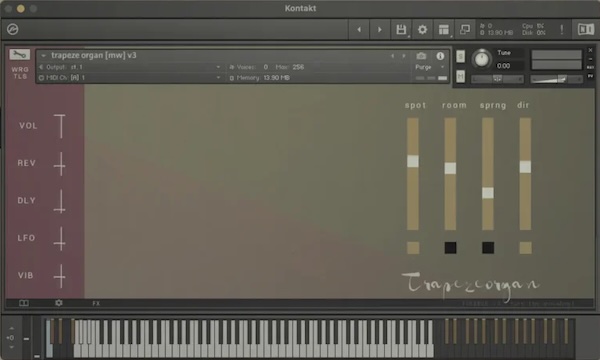The width and height of the screenshot is (600, 360).
Task: Minimize the instrument header with minus button
Action: pos(590,59)
